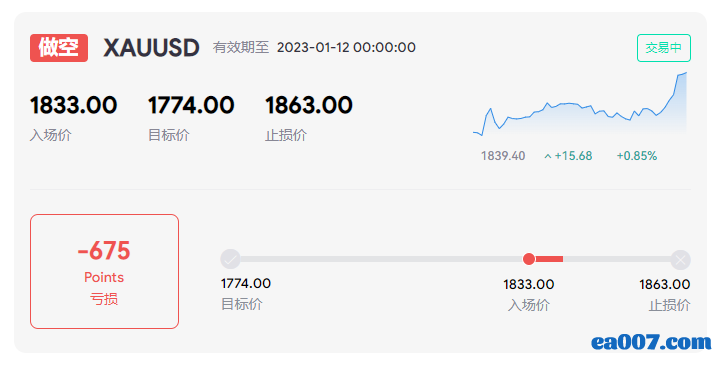This screenshot has width=721, height=366.
Task: Click the green up-arrow change icon
Action: point(548,156)
